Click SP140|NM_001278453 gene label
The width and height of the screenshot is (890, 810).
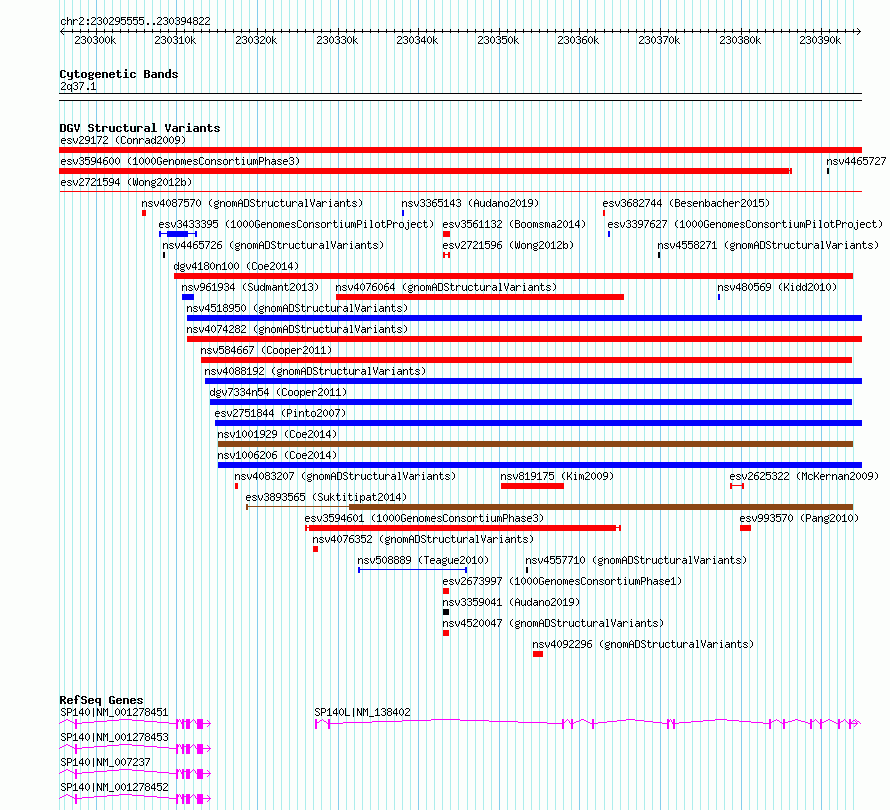(114, 737)
